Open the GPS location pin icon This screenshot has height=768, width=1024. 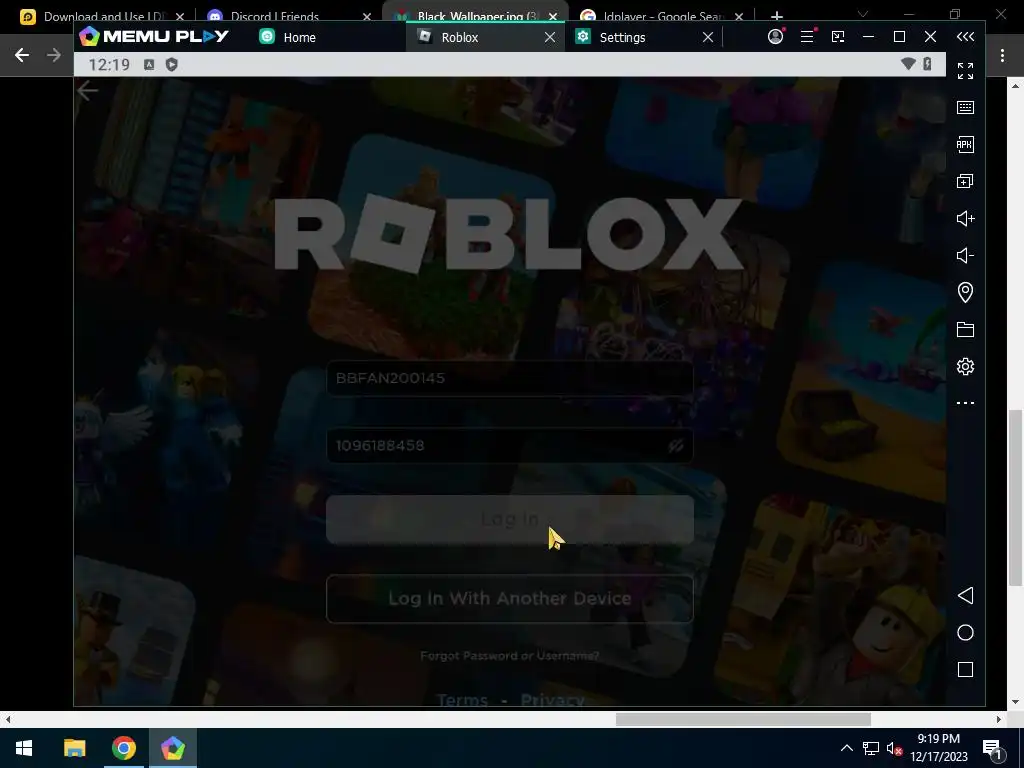(x=965, y=292)
